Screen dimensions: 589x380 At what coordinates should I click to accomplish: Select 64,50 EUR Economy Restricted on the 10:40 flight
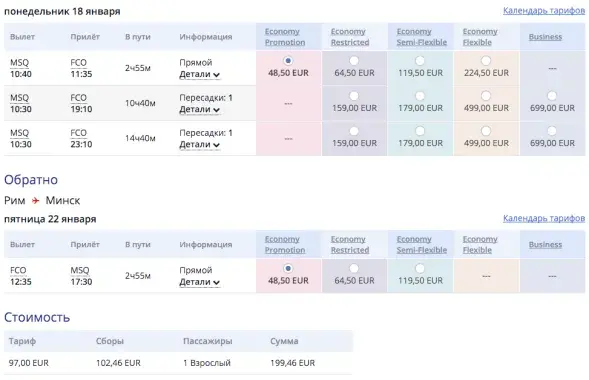click(354, 61)
